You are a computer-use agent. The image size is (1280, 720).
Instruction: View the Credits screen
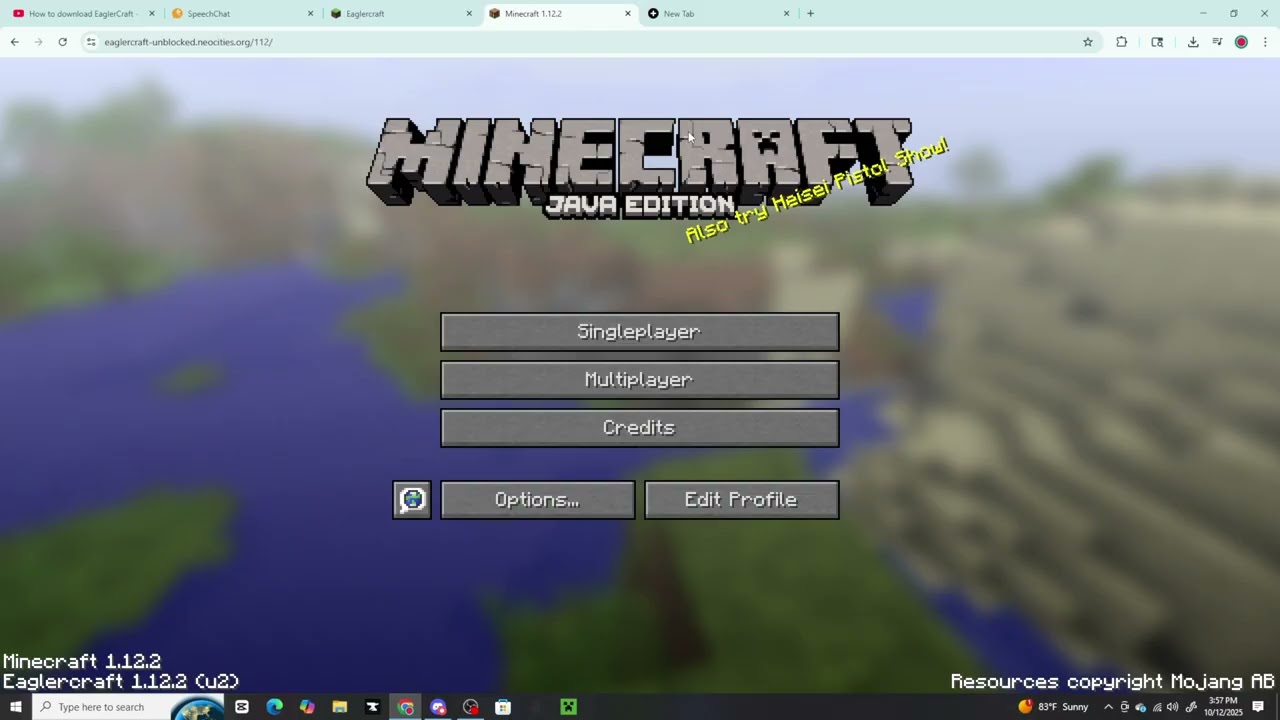pos(640,428)
